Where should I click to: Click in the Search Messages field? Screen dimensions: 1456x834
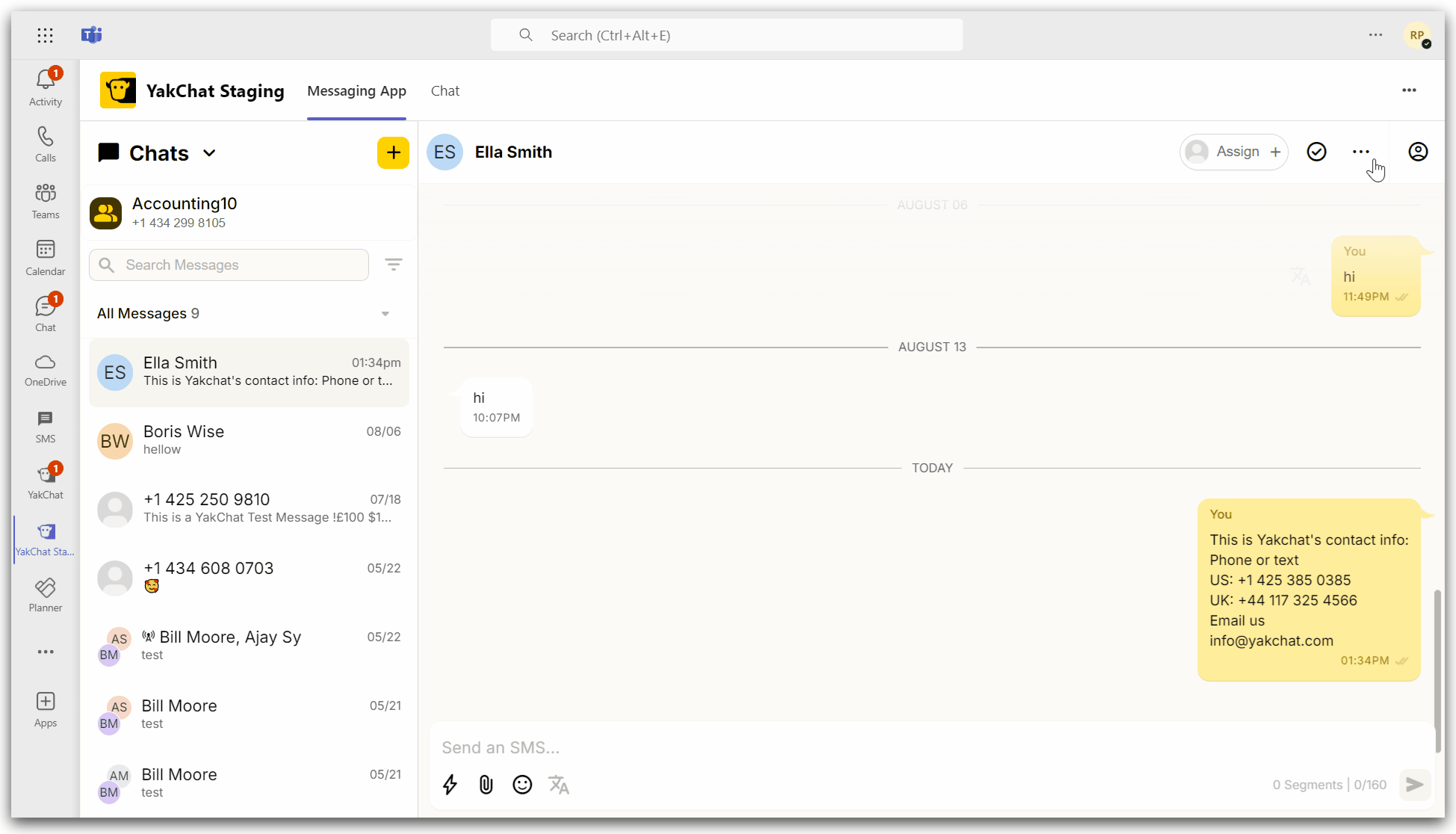pyautogui.click(x=229, y=265)
